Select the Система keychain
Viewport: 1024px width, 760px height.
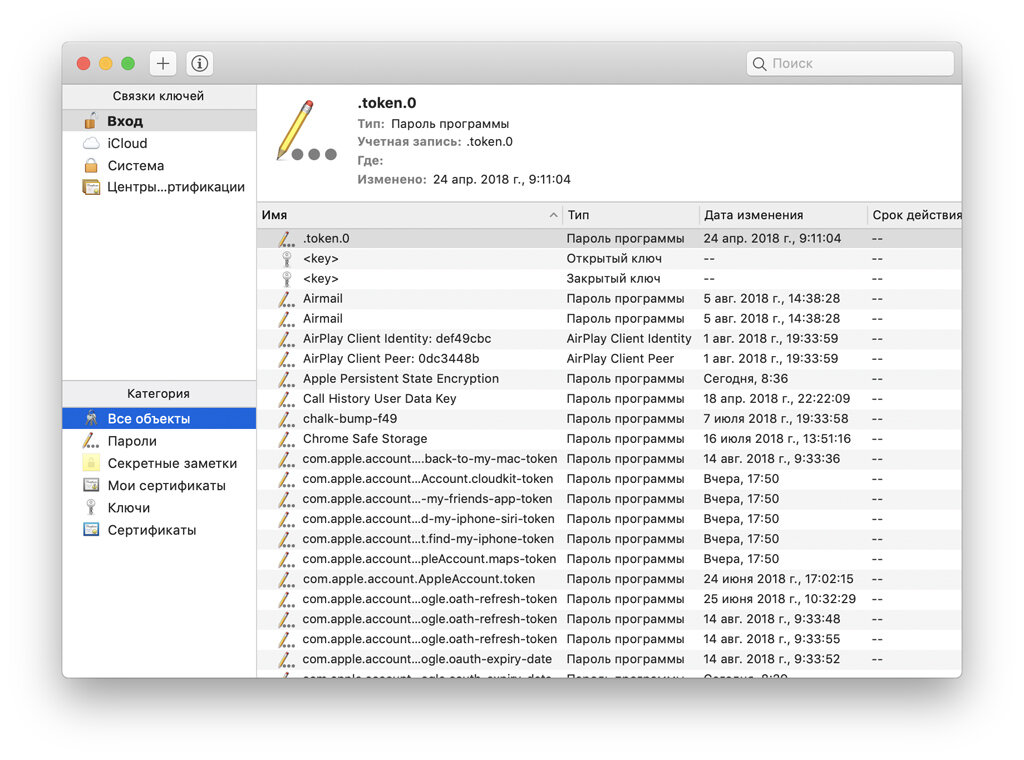point(159,165)
